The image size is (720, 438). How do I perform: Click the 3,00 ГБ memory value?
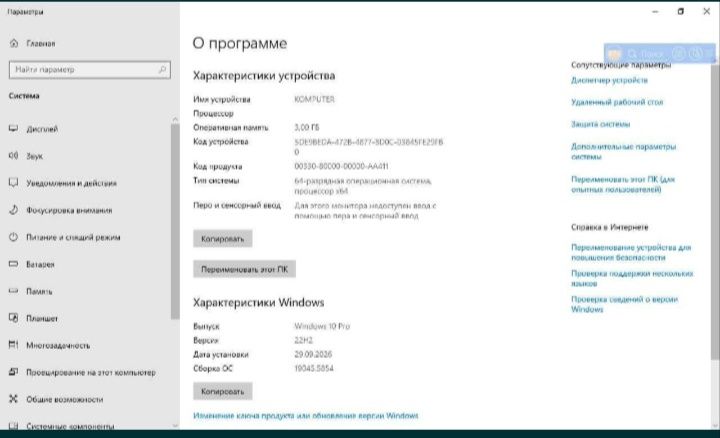tap(307, 127)
